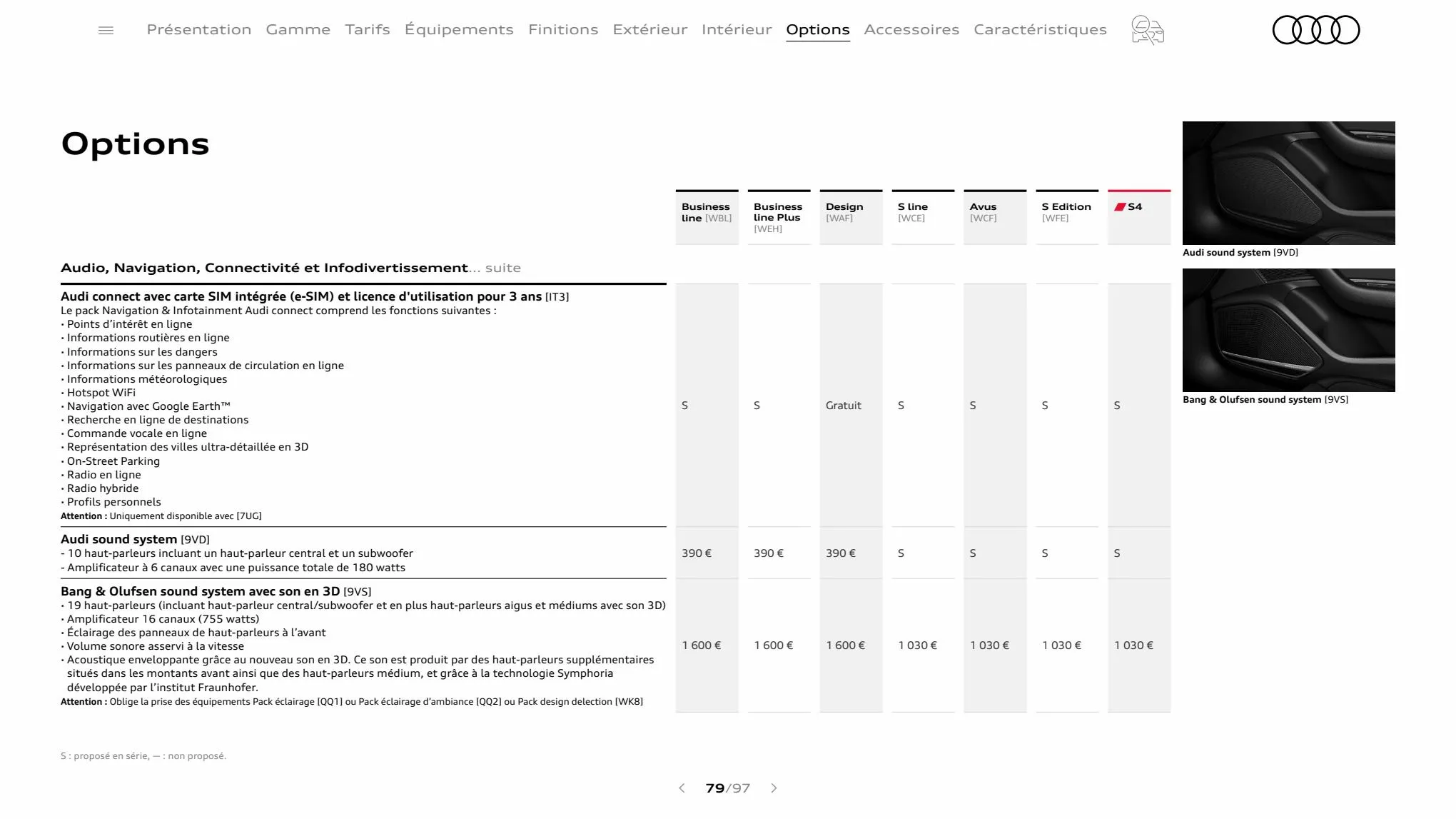Click the On-Street Parking bullet
The image size is (1456, 819).
pos(111,461)
